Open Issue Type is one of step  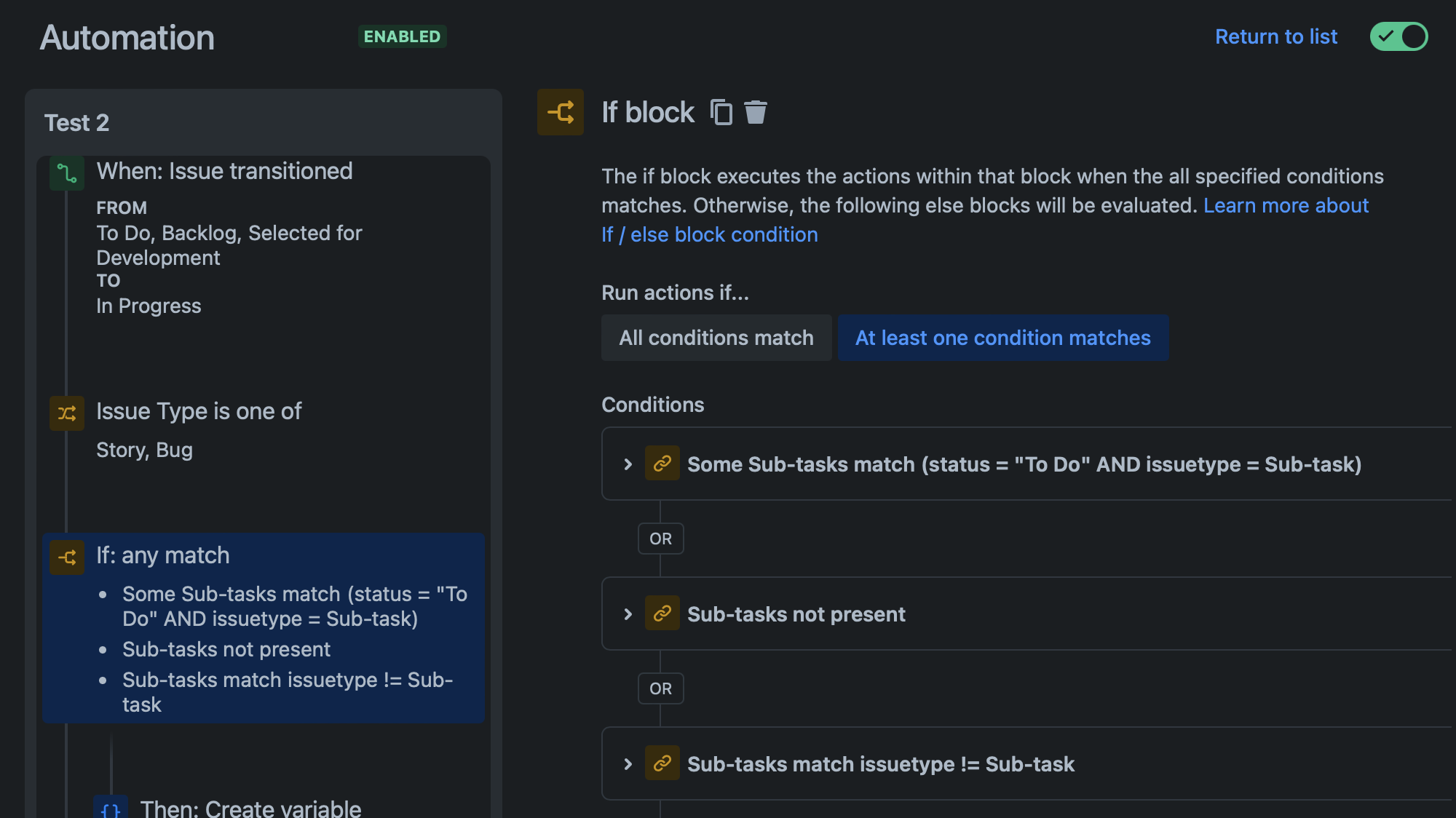click(x=199, y=411)
